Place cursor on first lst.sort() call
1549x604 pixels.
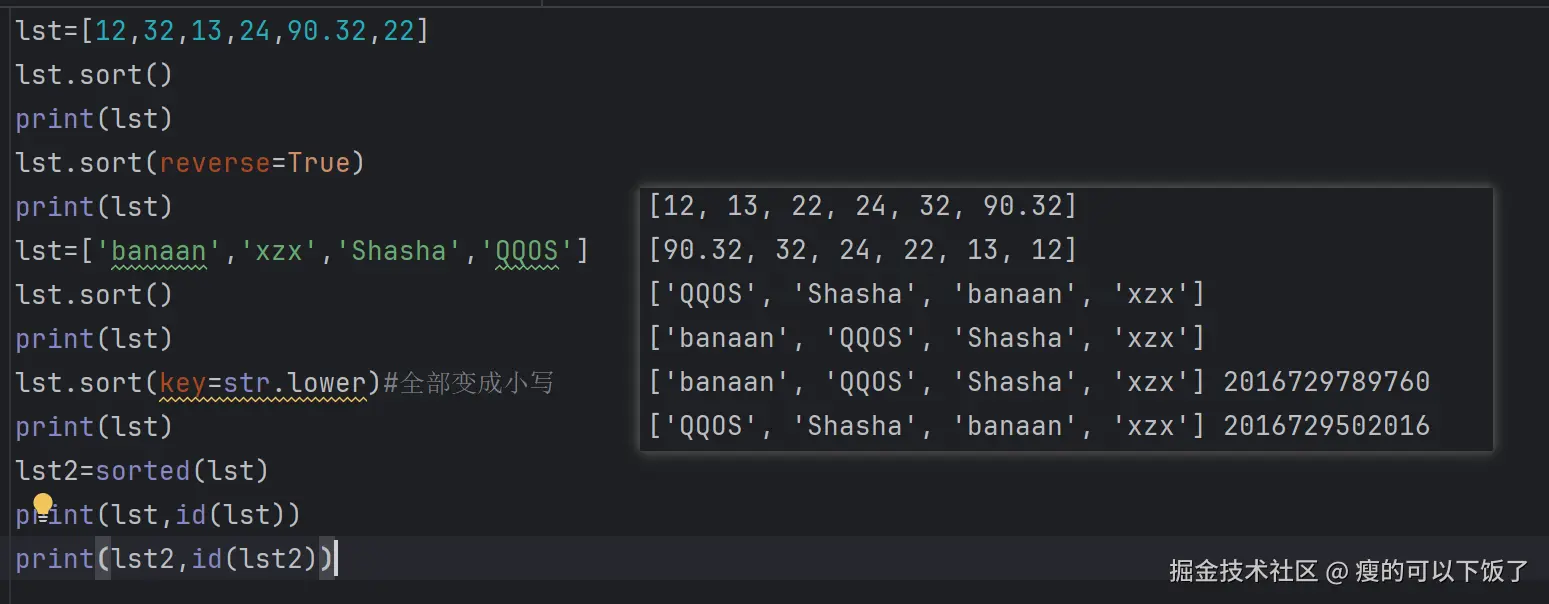[94, 75]
